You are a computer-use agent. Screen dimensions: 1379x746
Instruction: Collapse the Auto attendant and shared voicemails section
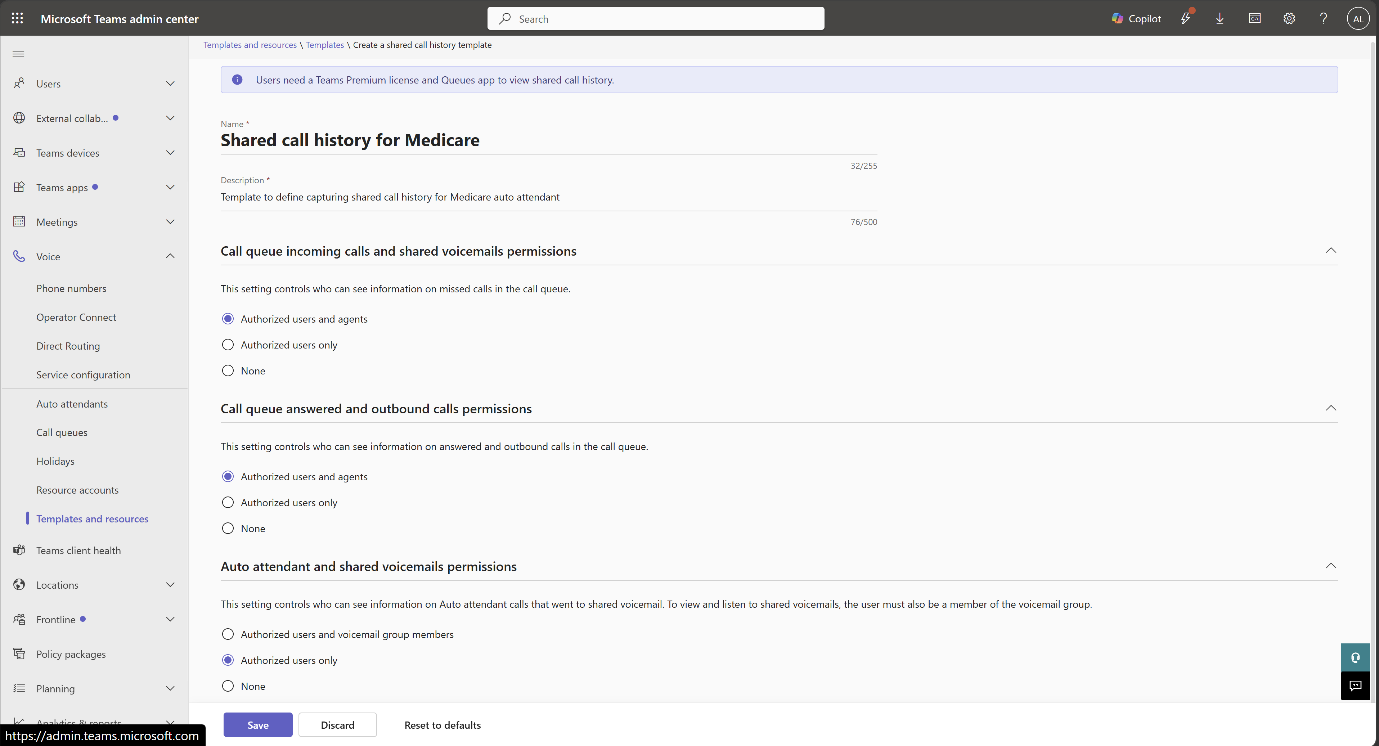[x=1330, y=566]
